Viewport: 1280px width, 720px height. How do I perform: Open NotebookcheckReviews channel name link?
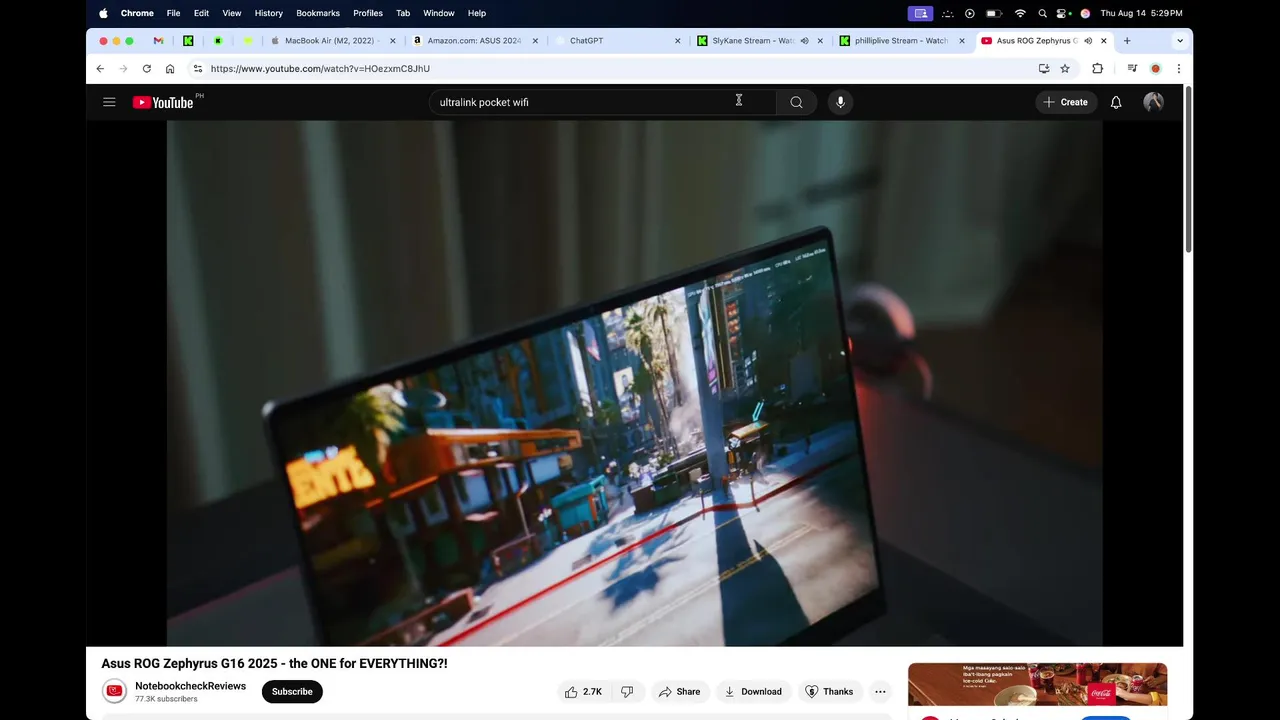click(190, 686)
